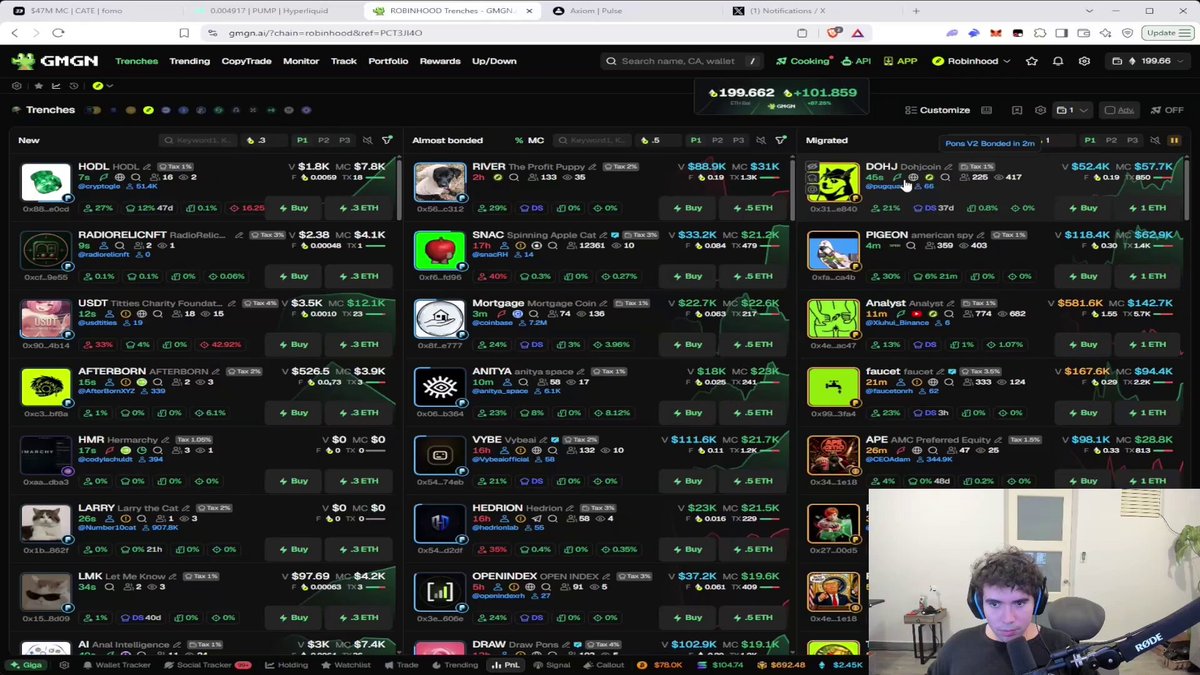Toggle the OFF rocket switch
The height and width of the screenshot is (675, 1200).
click(x=1167, y=110)
